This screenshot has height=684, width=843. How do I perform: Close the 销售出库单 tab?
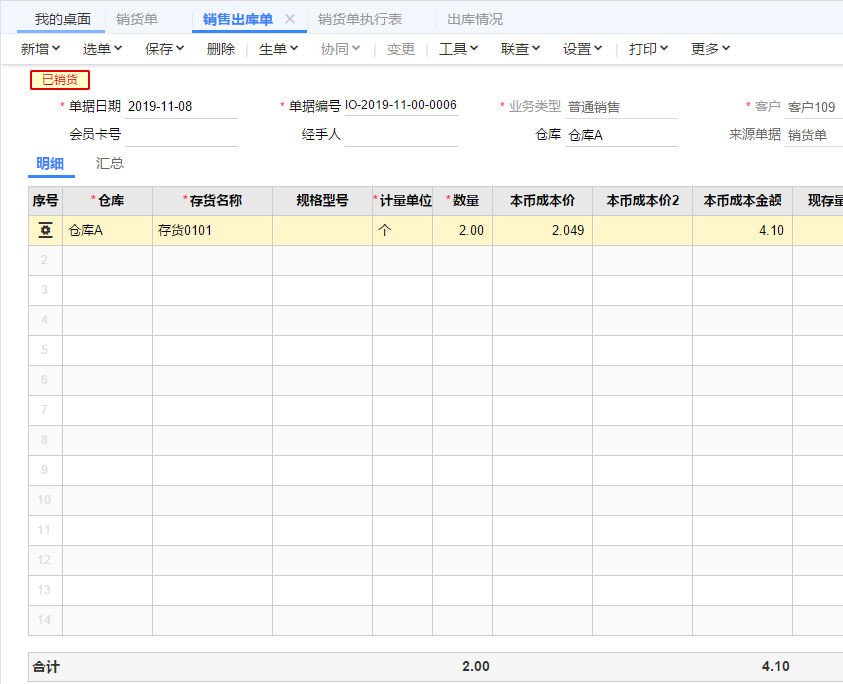point(290,19)
